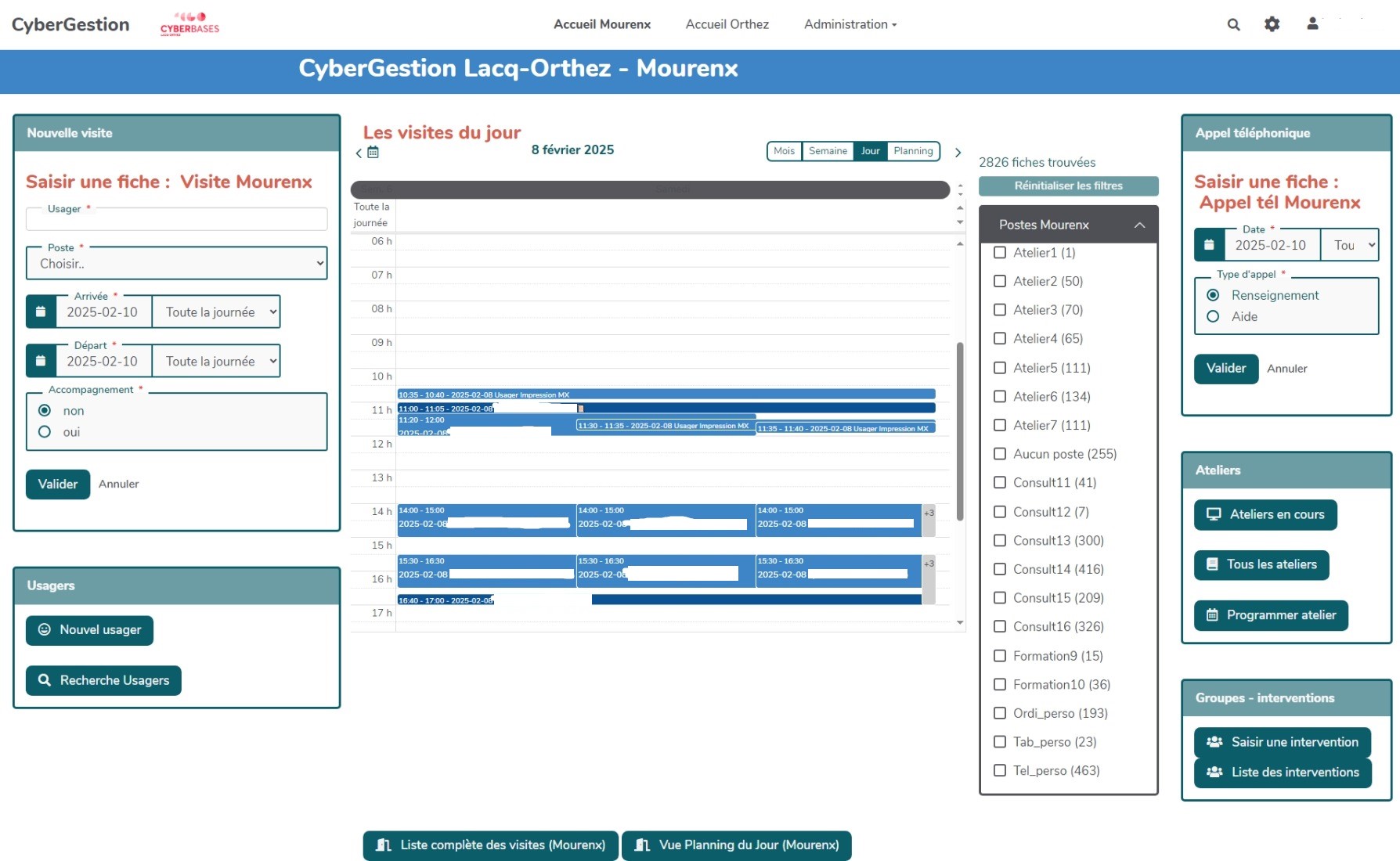The width and height of the screenshot is (1400, 861).
Task: Check the Aucun poste (255) filter
Action: [x=1000, y=453]
